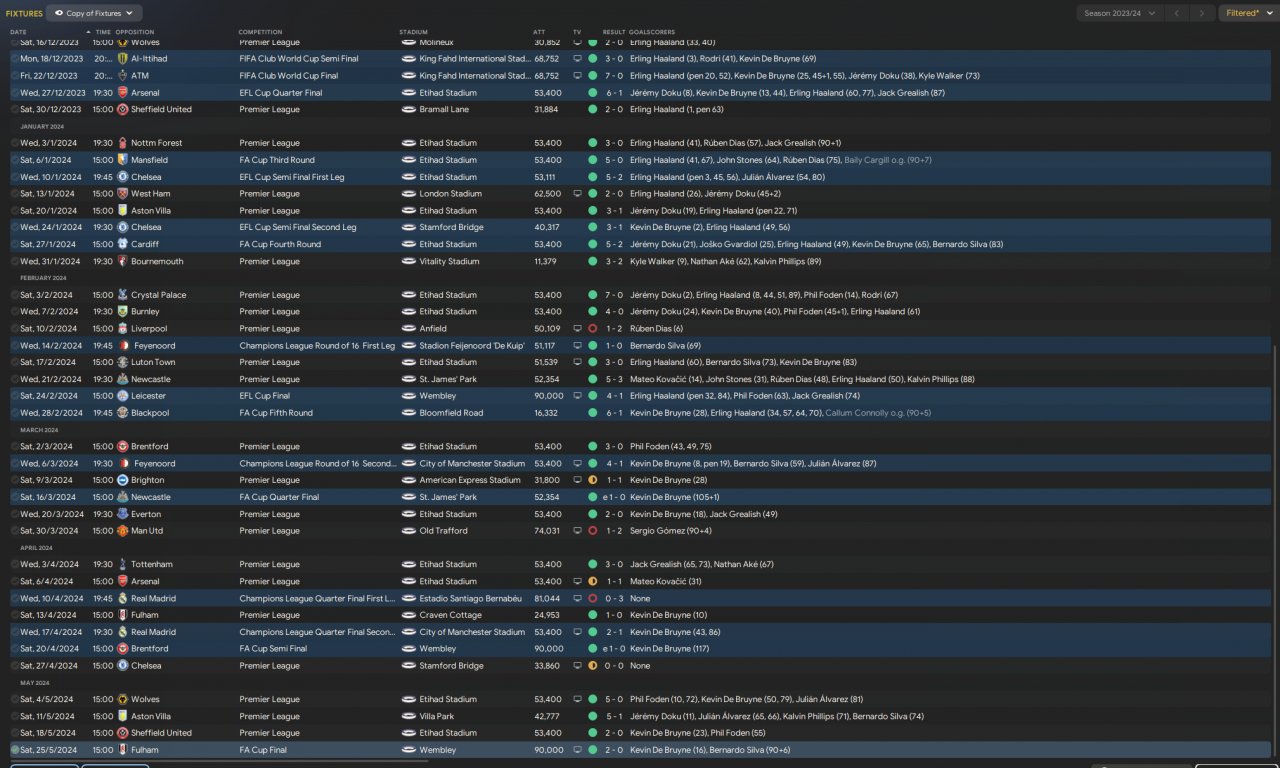Open the Brighton club badge

[123, 480]
